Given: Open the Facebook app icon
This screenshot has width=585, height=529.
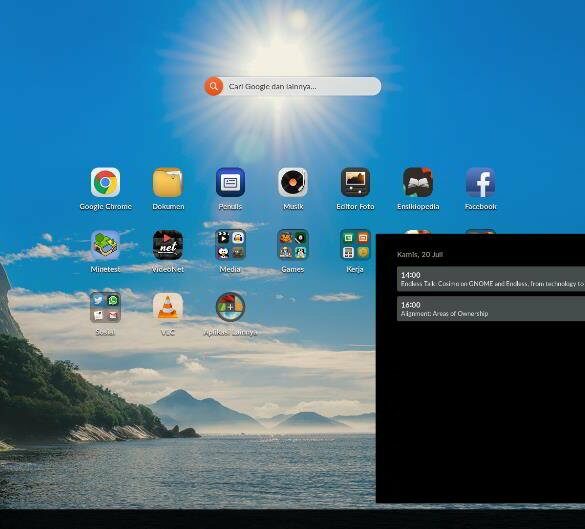Looking at the screenshot, I should [x=481, y=182].
